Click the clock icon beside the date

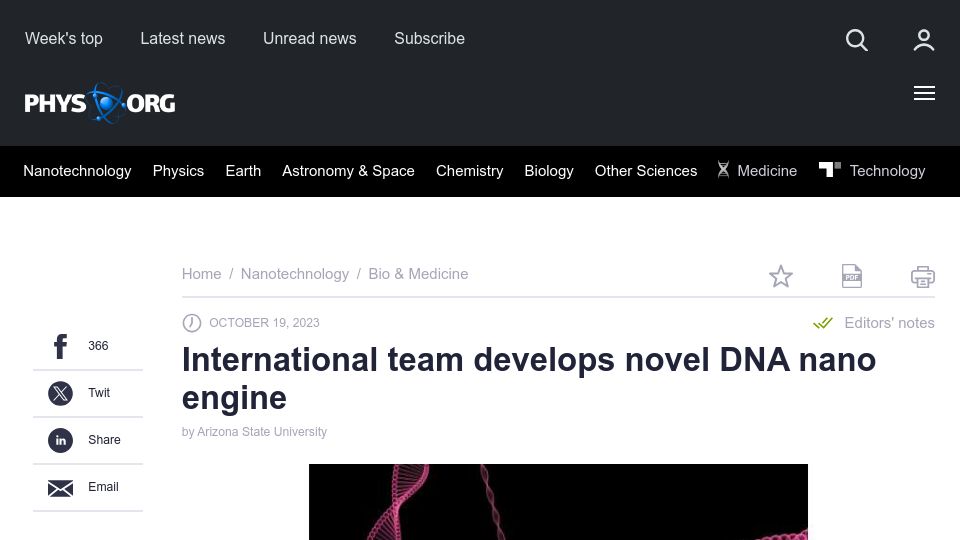pyautogui.click(x=192, y=323)
